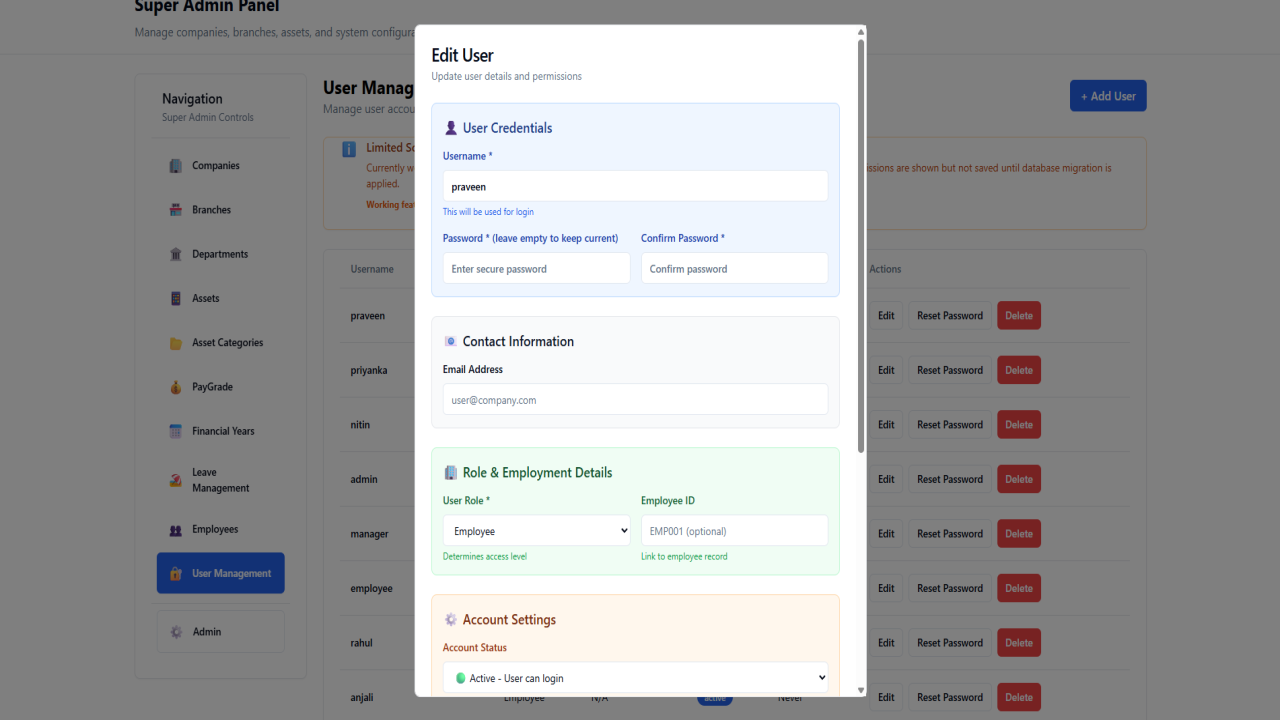Image resolution: width=1280 pixels, height=720 pixels.
Task: Click the Companies icon in the sidebar
Action: 176,166
